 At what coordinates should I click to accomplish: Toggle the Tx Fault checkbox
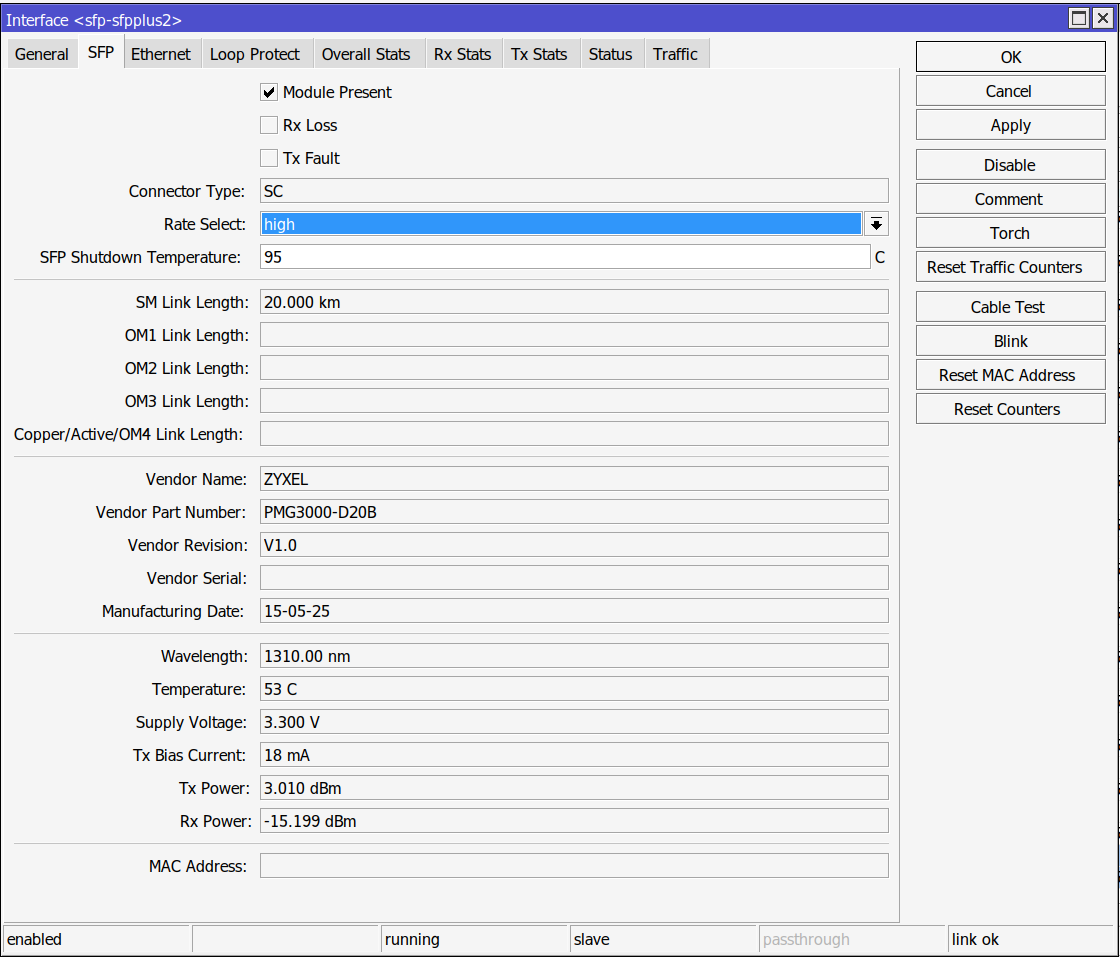click(269, 158)
